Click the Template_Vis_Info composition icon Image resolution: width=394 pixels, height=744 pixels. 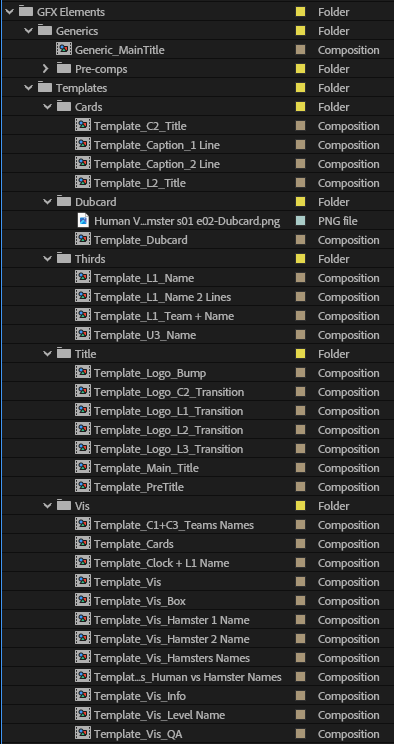point(83,695)
